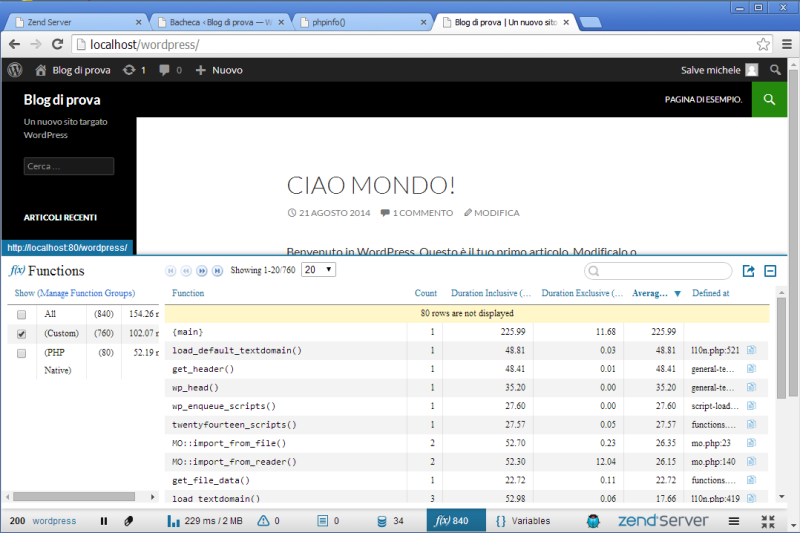Open the CIAO MONDO! post title
The image size is (800, 533).
pyautogui.click(x=371, y=185)
